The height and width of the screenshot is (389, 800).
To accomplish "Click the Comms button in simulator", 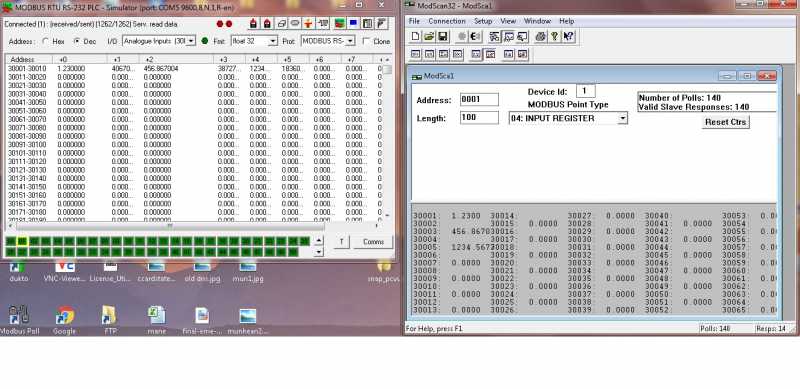I will click(373, 242).
